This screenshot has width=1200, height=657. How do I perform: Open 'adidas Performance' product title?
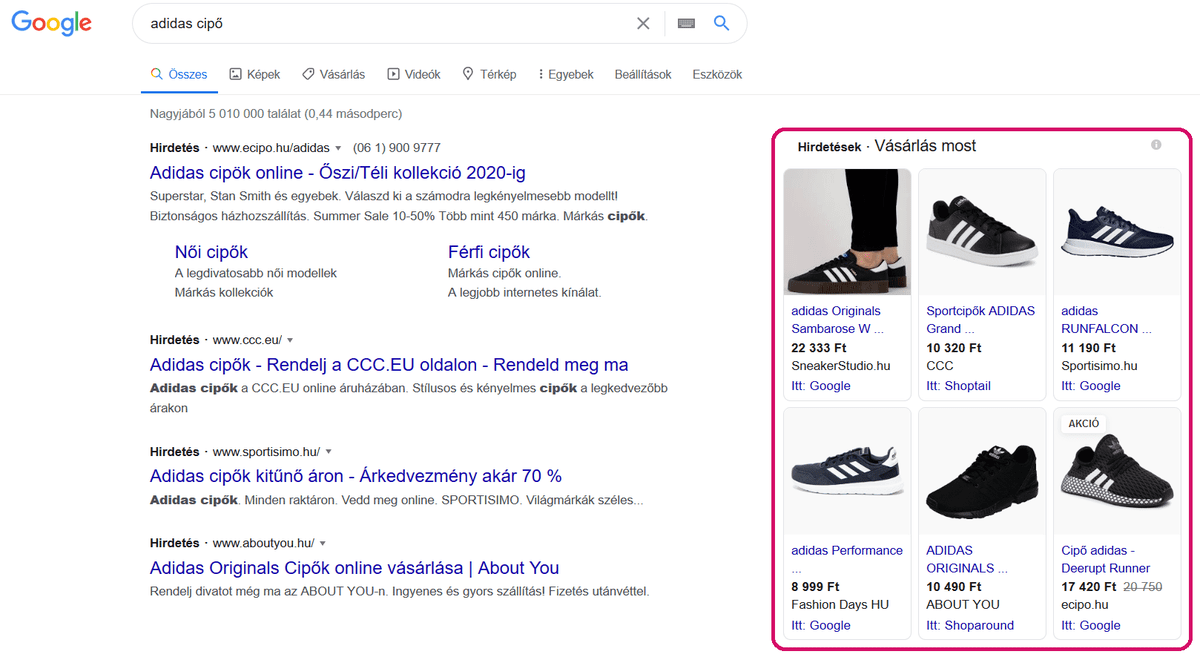[847, 559]
